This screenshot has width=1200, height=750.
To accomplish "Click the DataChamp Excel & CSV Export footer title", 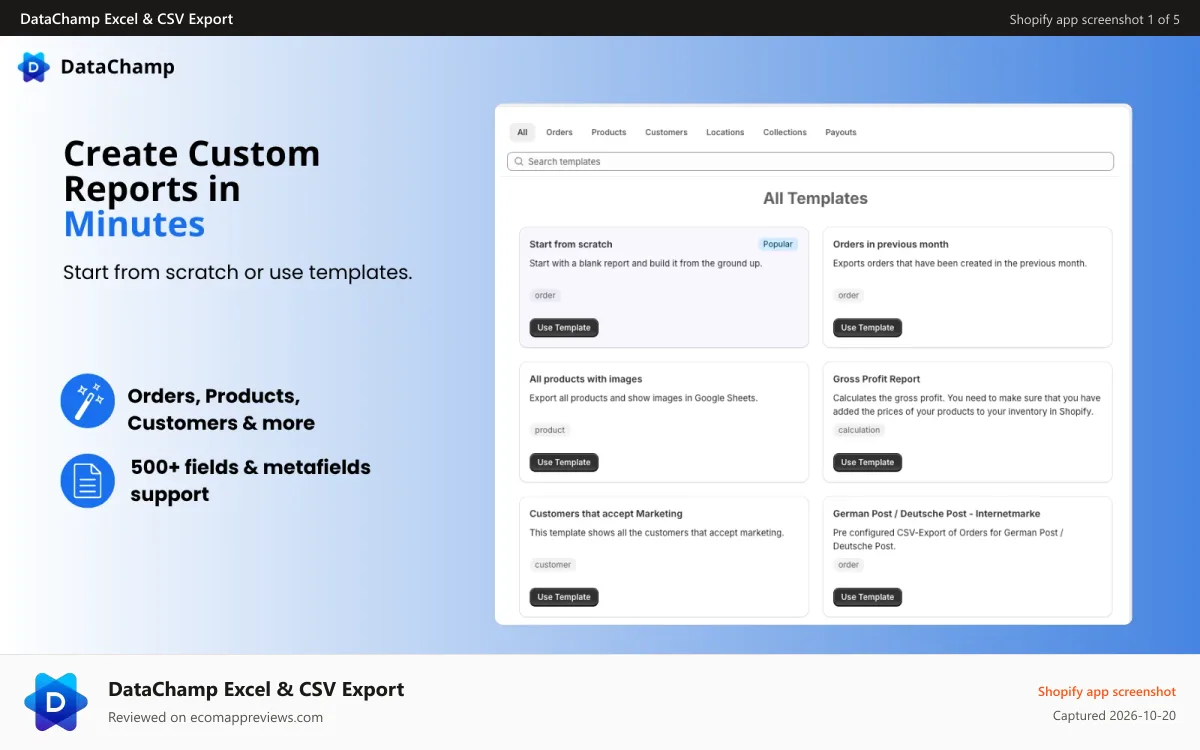I will (256, 689).
